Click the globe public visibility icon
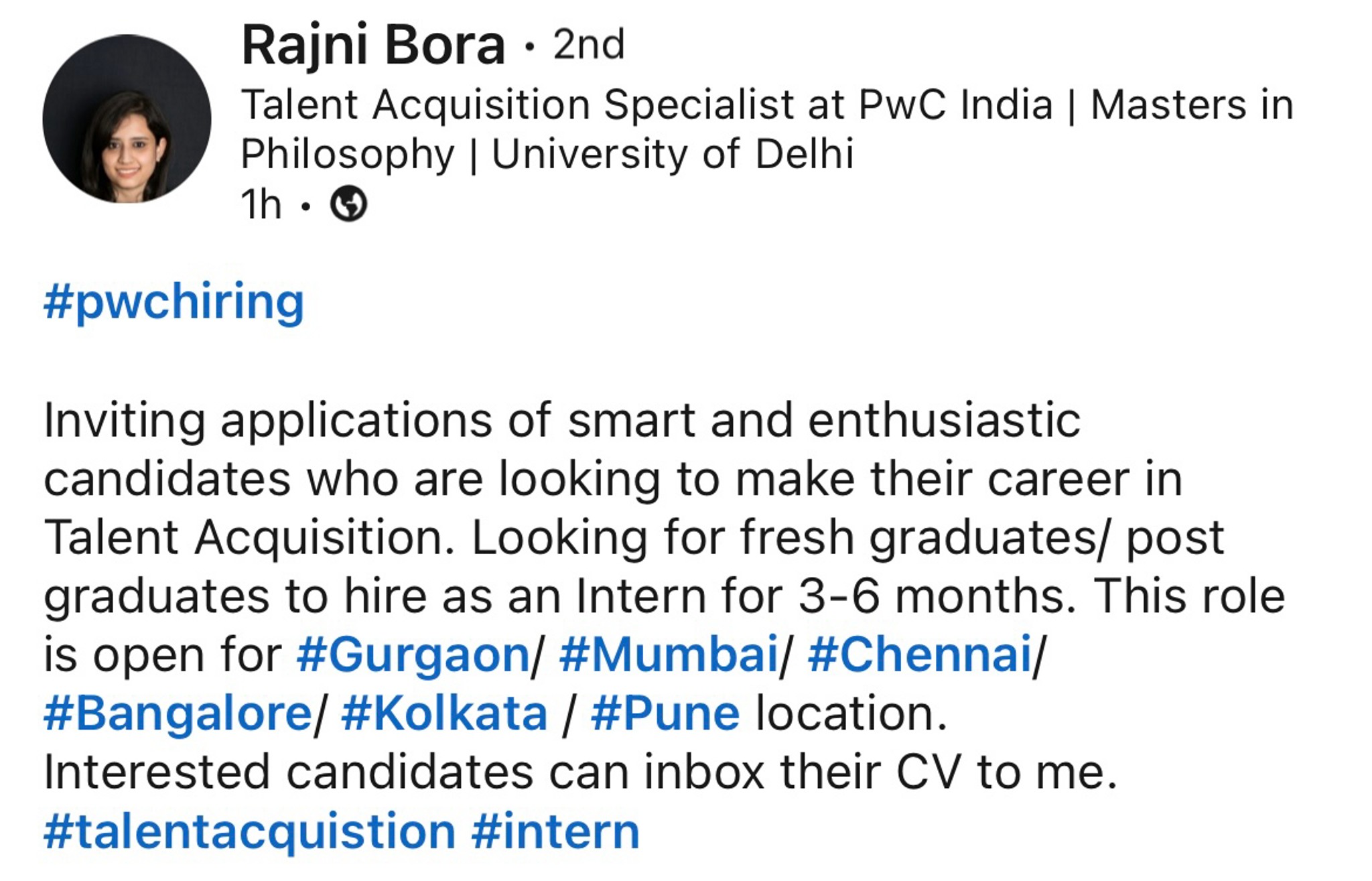The width and height of the screenshot is (1372, 881). pyautogui.click(x=348, y=204)
